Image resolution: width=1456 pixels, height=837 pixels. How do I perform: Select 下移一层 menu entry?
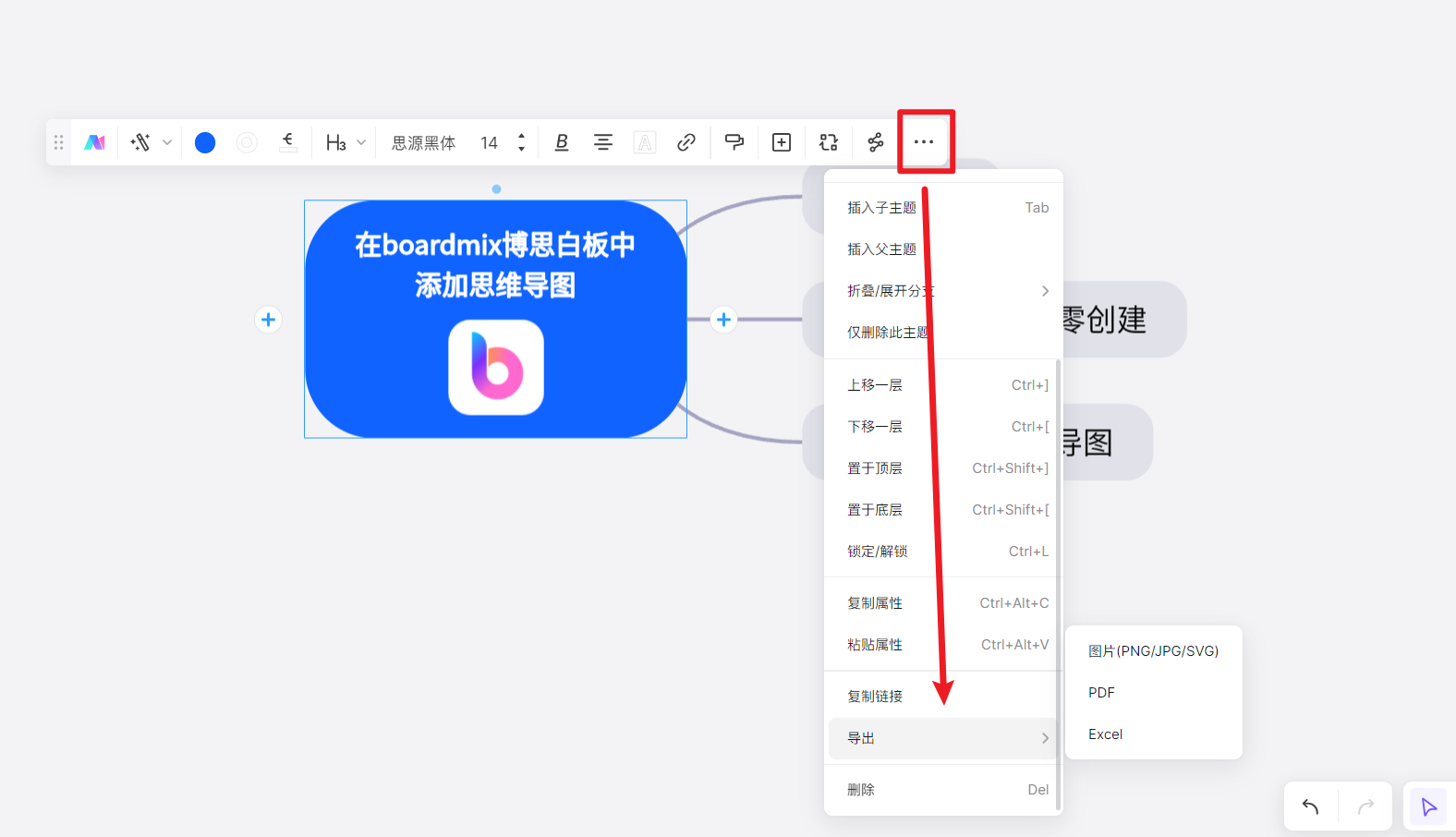pos(943,427)
